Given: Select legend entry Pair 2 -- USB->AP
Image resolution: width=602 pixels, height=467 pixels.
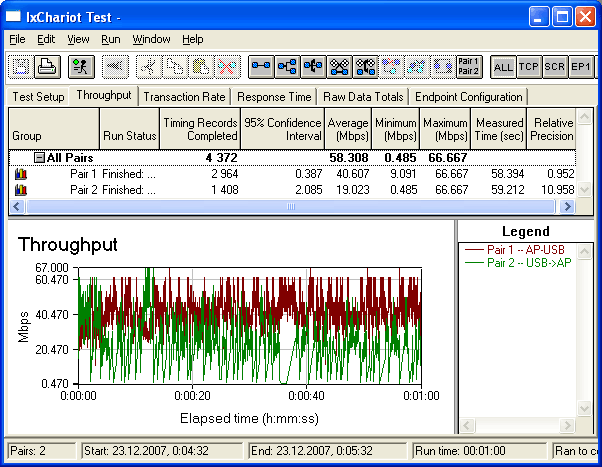Looking at the screenshot, I should 518,263.
